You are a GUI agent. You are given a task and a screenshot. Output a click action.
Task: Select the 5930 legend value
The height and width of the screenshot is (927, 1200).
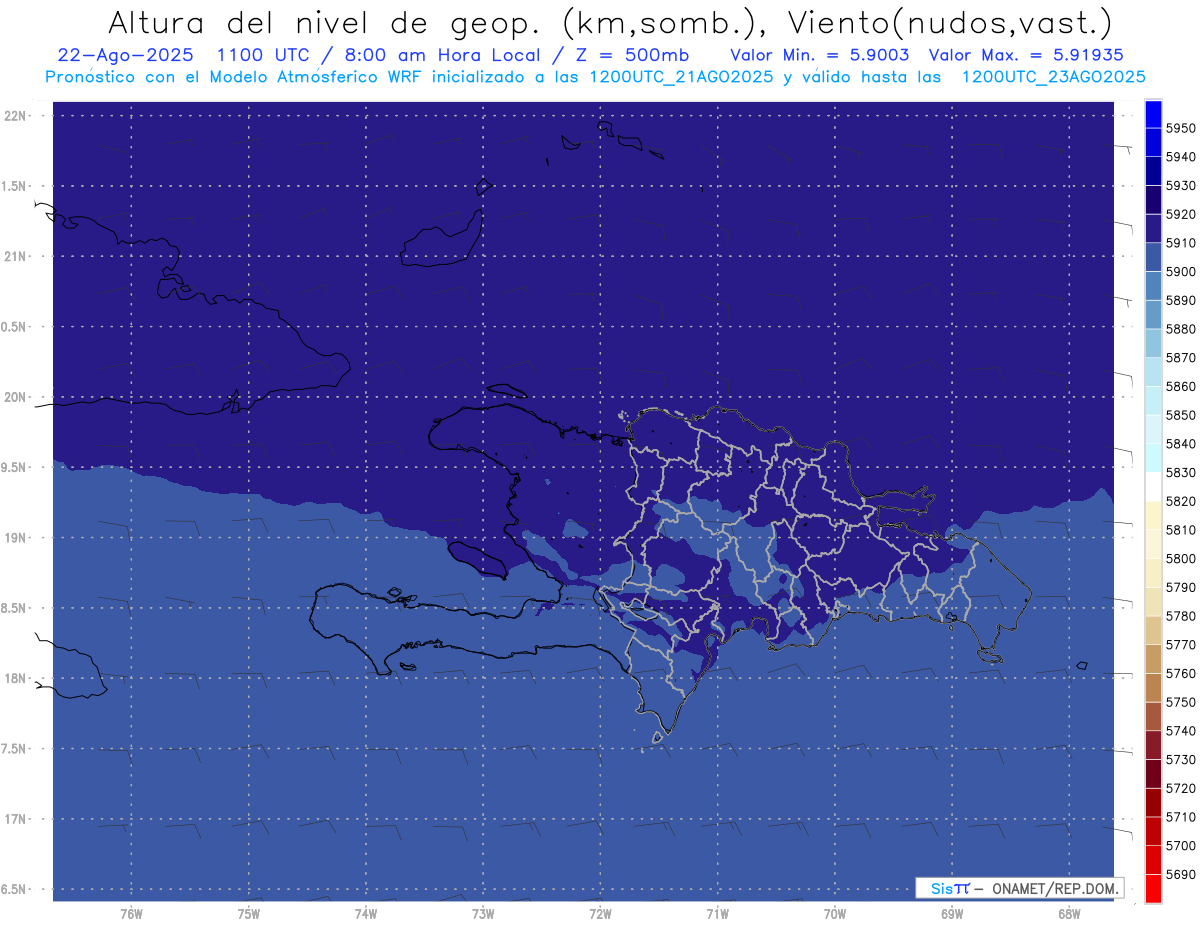[x=1180, y=186]
